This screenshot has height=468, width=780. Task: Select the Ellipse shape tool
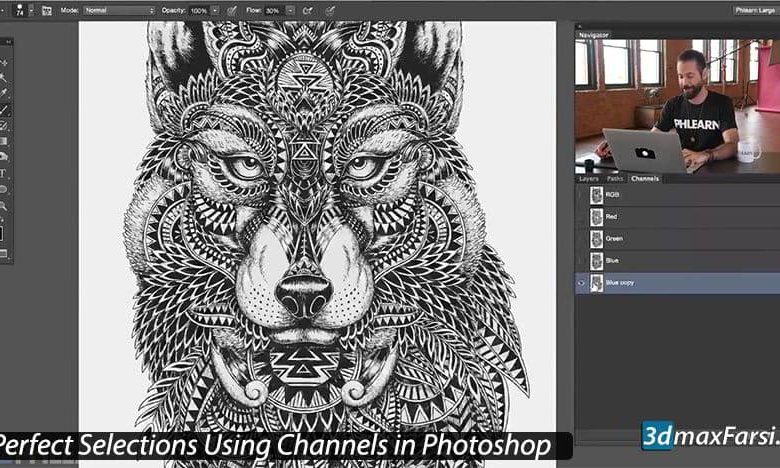(3, 189)
